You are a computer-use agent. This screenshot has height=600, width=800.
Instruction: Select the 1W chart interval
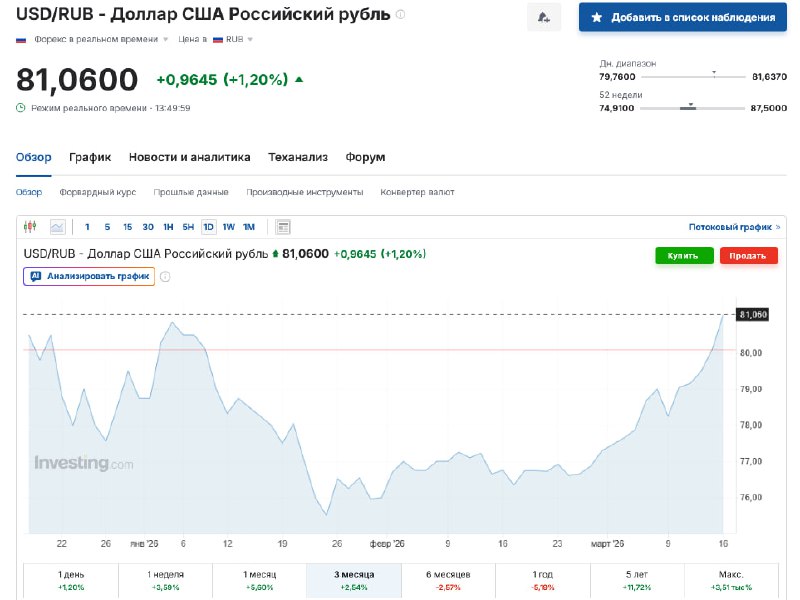pyautogui.click(x=228, y=227)
